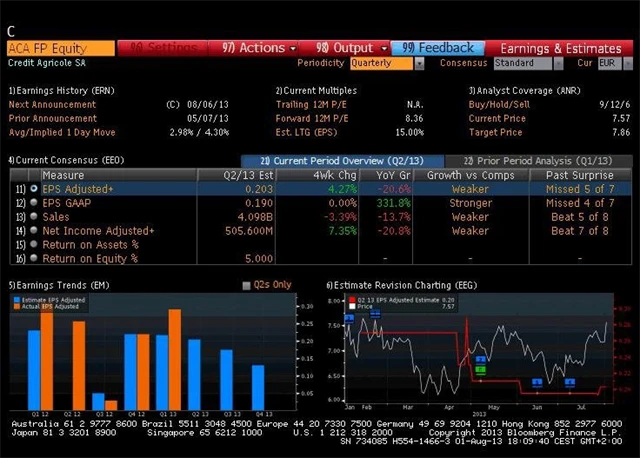The image size is (640, 458).
Task: Click the ACA FP Equity security field
Action: [61, 48]
